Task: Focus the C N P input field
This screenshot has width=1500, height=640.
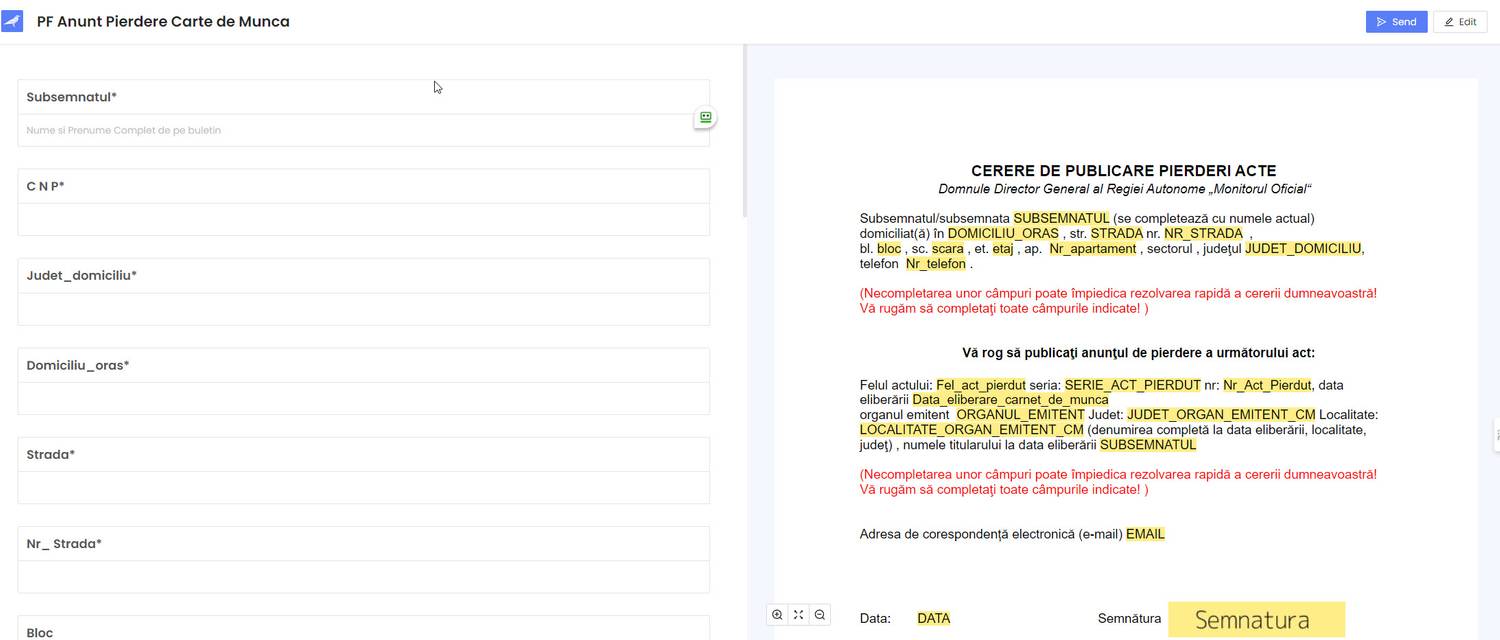Action: (363, 220)
